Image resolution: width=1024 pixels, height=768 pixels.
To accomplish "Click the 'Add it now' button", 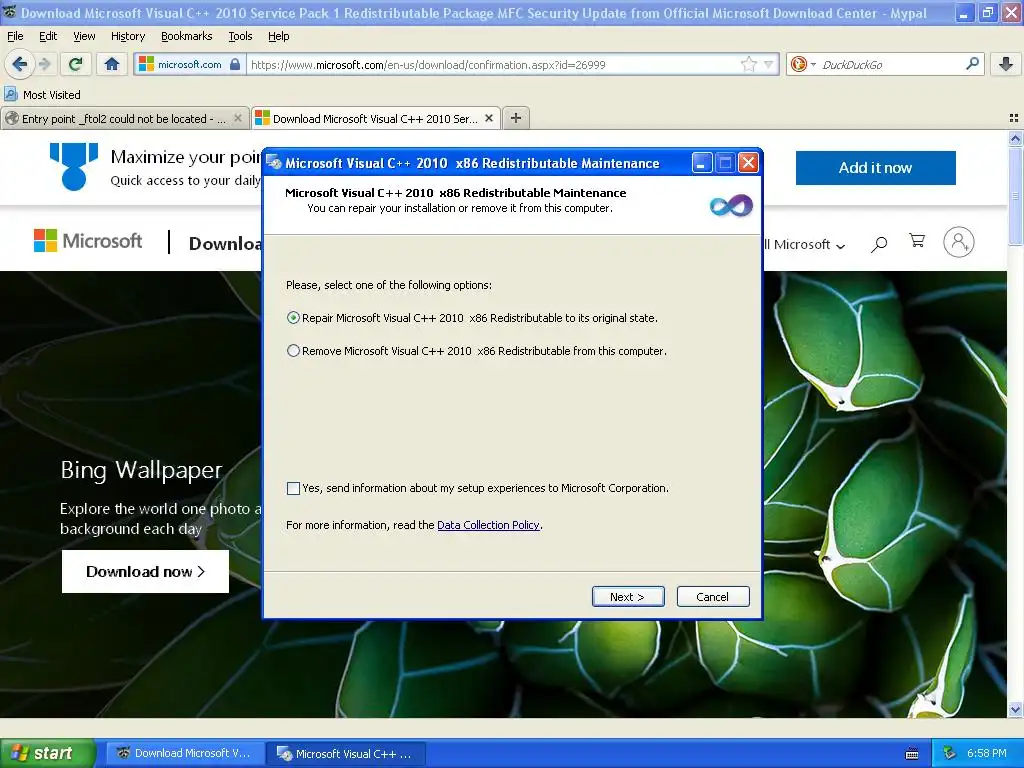I will coord(875,168).
